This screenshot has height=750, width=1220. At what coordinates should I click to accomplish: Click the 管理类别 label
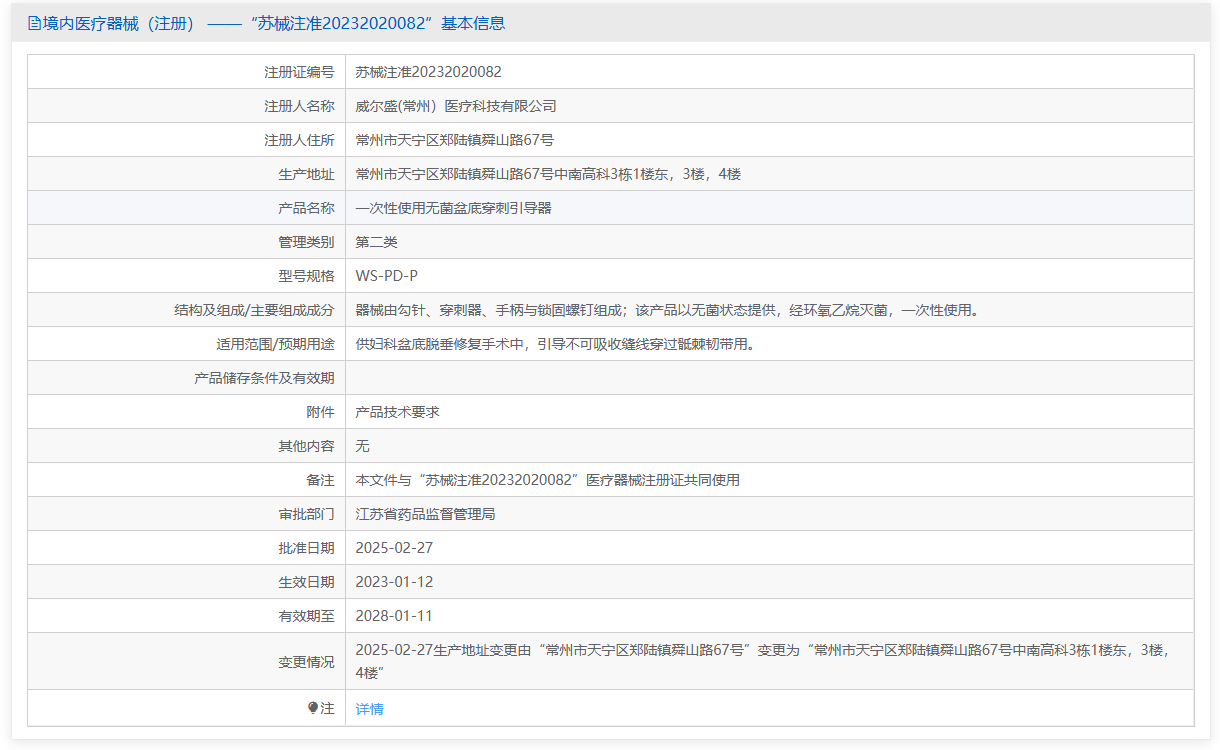306,242
